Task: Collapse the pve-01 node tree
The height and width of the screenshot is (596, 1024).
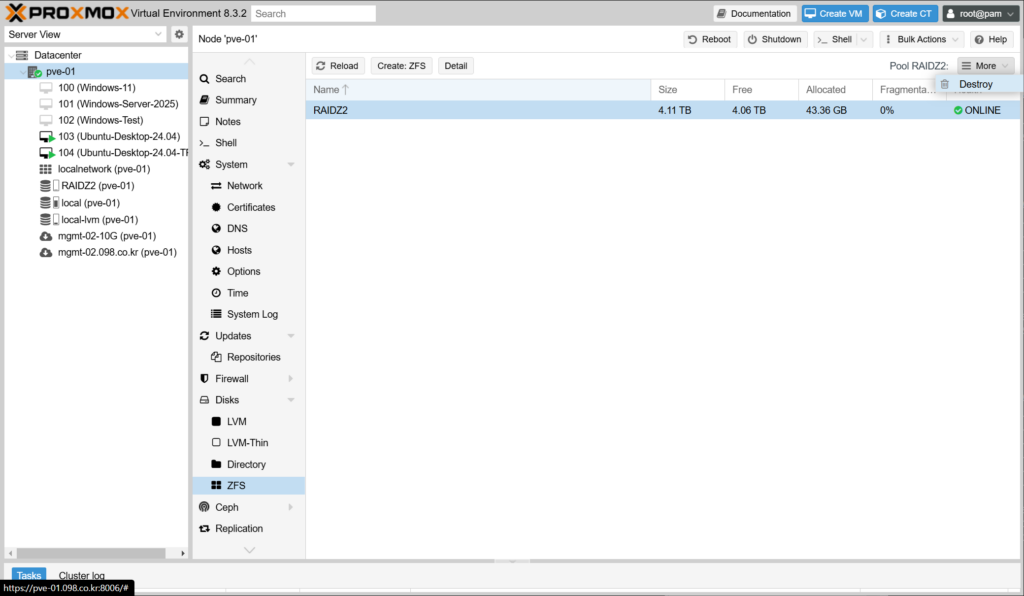Action: pyautogui.click(x=23, y=72)
